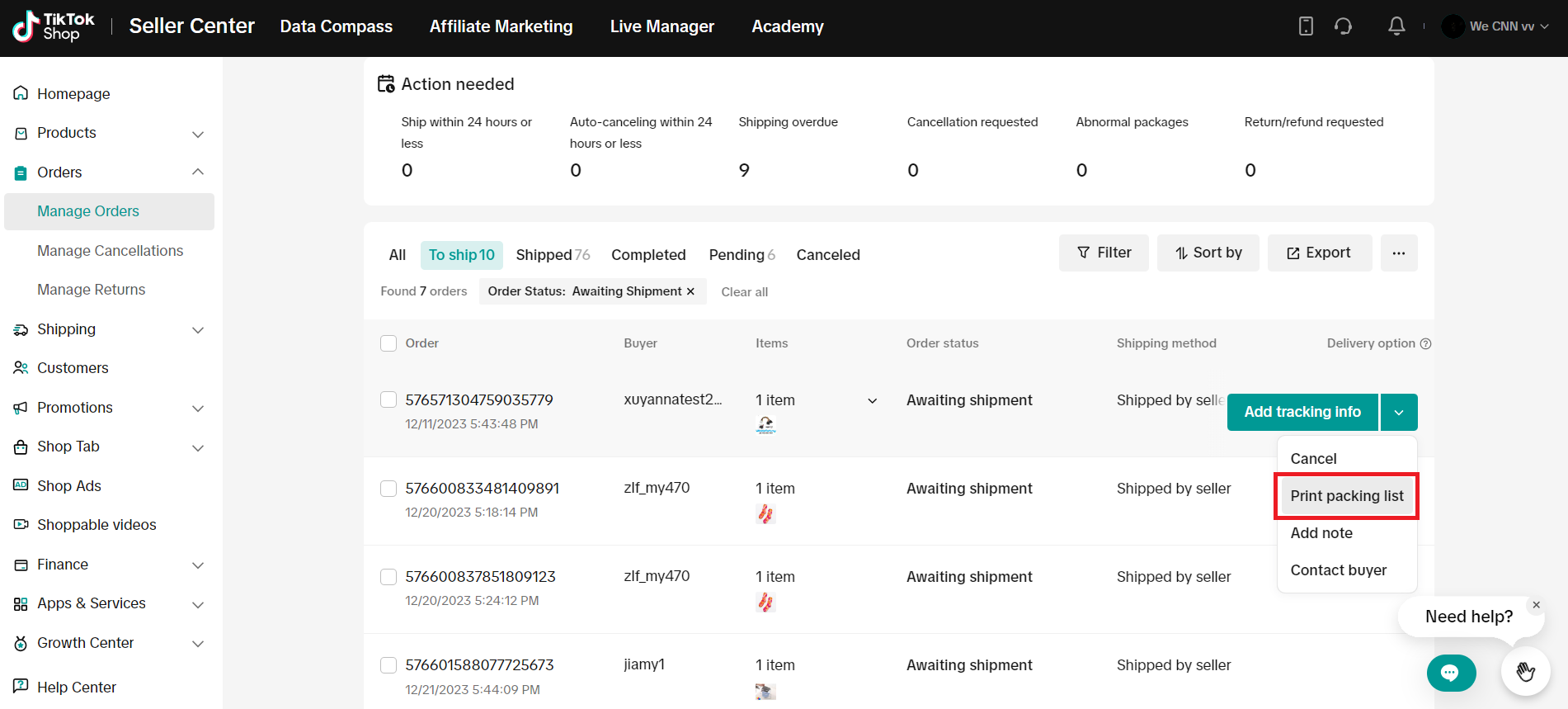The width and height of the screenshot is (1568, 709).
Task: Open the green chat bubble button
Action: [1450, 673]
